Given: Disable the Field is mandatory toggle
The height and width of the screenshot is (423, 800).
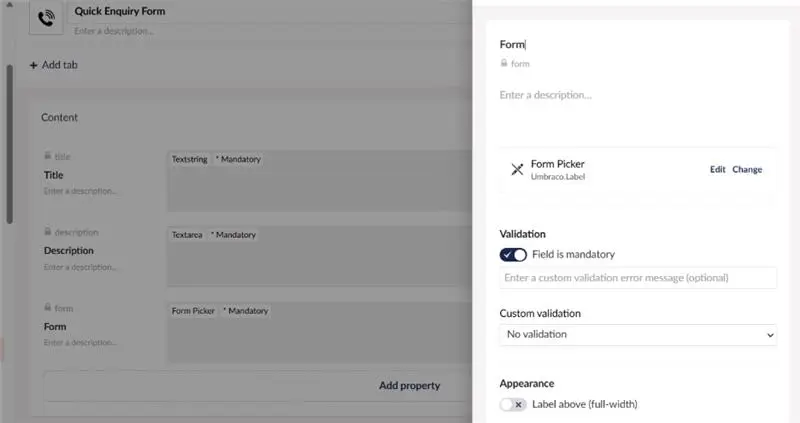Looking at the screenshot, I should coord(513,255).
